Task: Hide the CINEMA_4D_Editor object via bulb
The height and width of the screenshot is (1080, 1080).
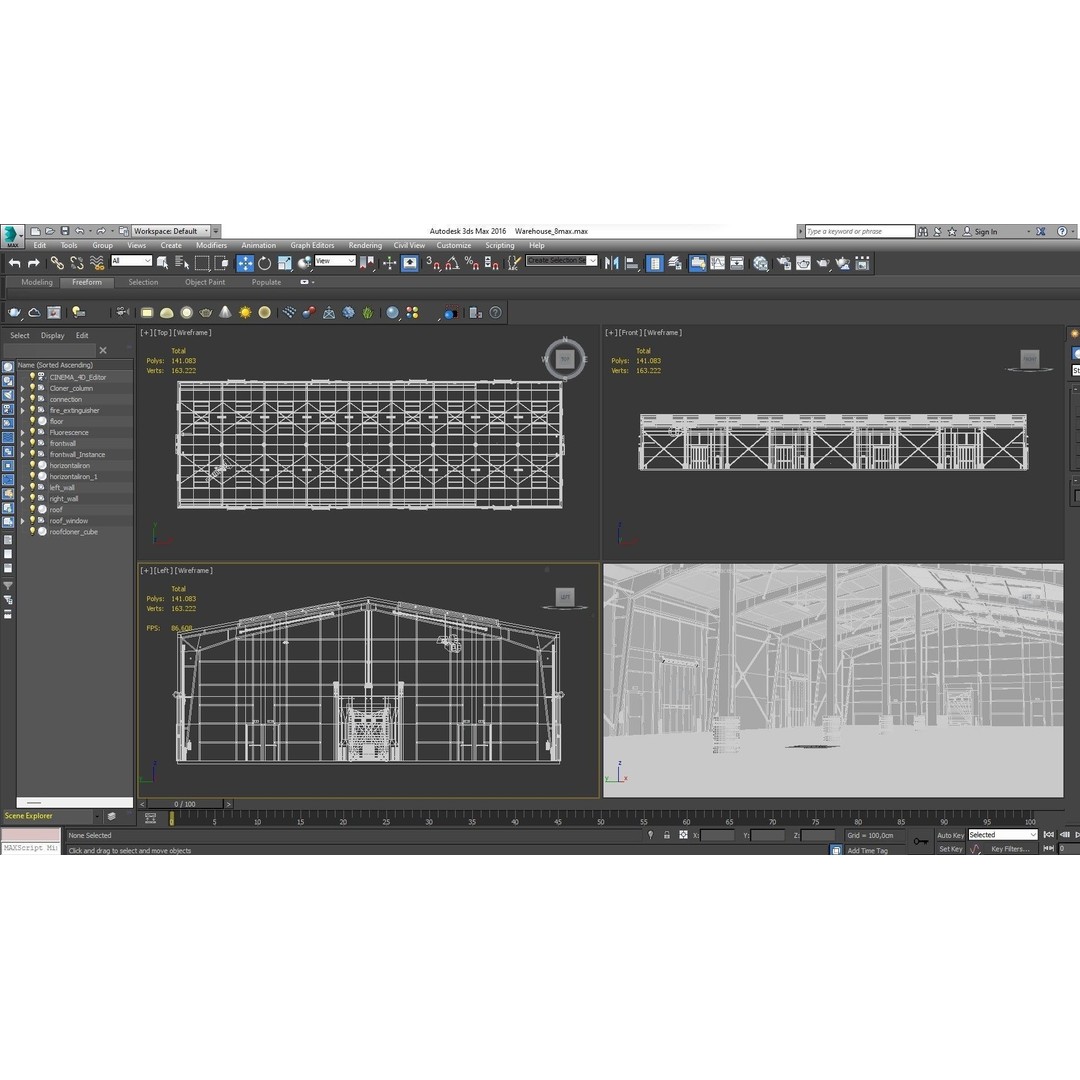Action: 32,377
